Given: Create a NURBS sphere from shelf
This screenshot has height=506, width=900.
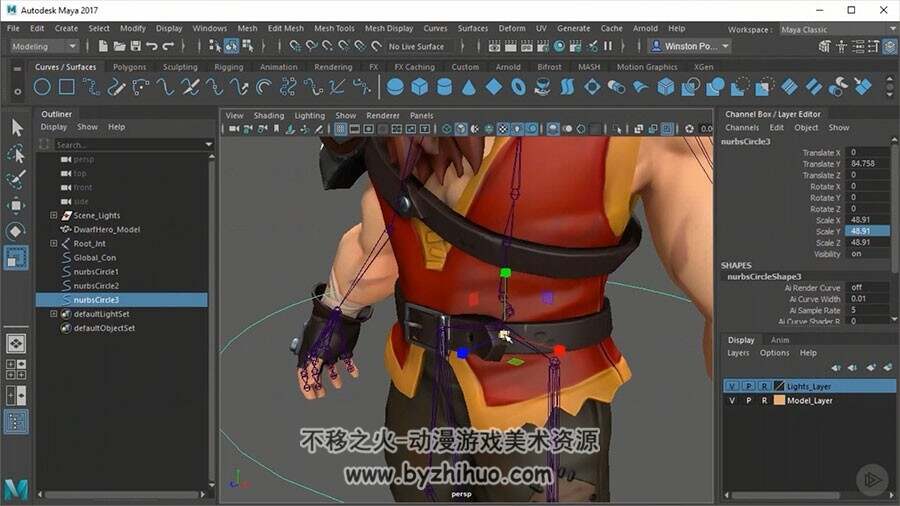Looking at the screenshot, I should tap(395, 87).
